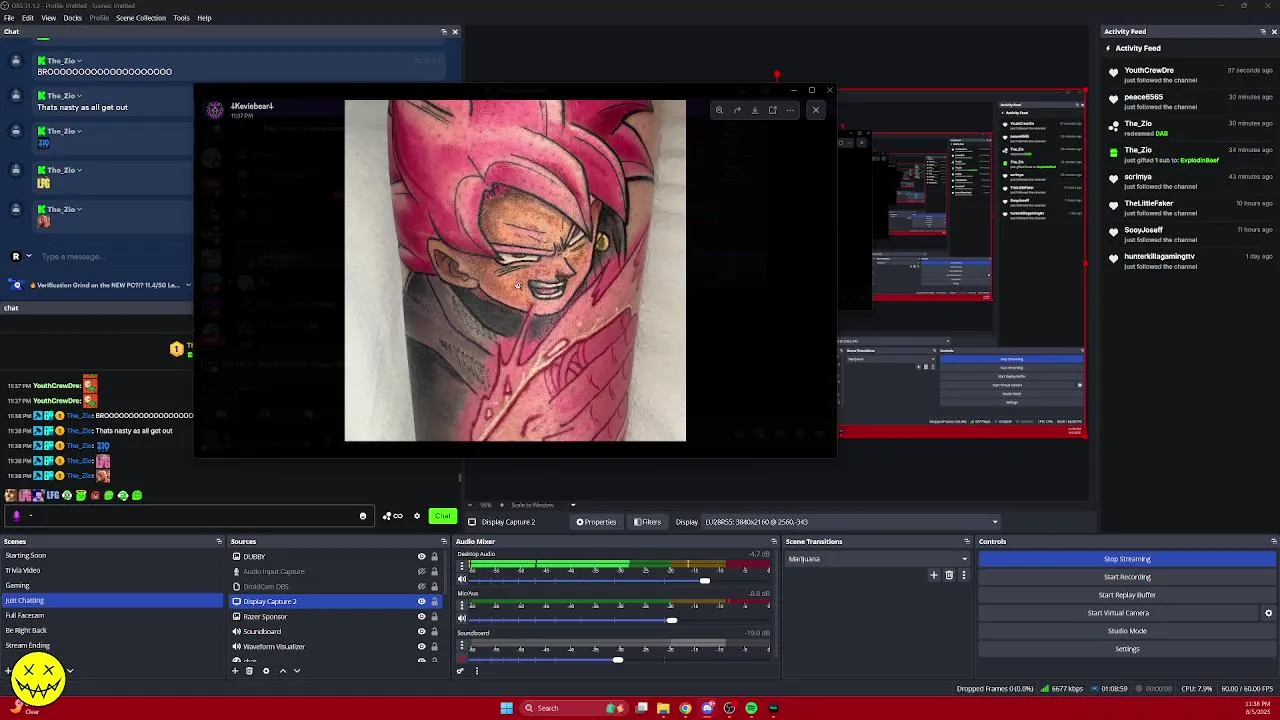
Task: Open transition properties three-dot menu
Action: [964, 575]
